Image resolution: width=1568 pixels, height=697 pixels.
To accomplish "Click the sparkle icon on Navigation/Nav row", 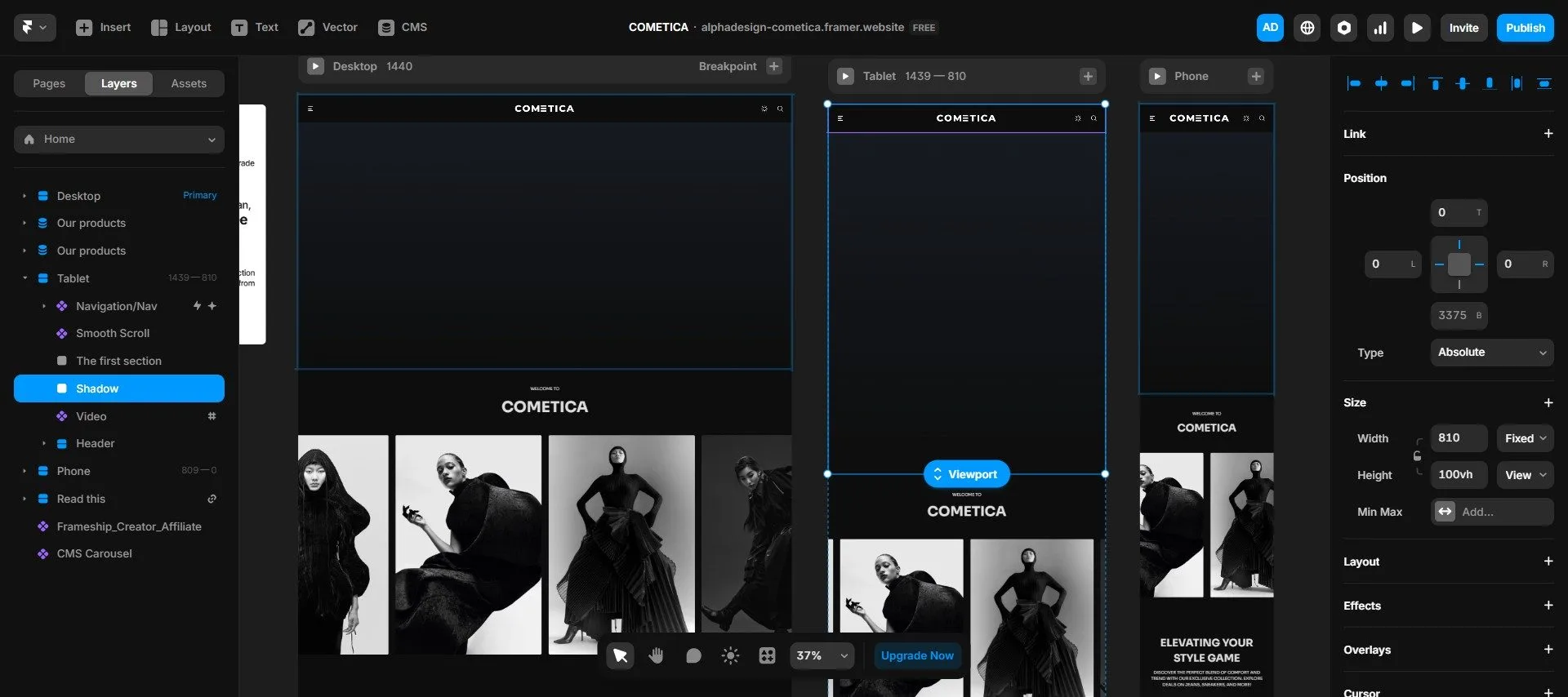I will pos(212,306).
